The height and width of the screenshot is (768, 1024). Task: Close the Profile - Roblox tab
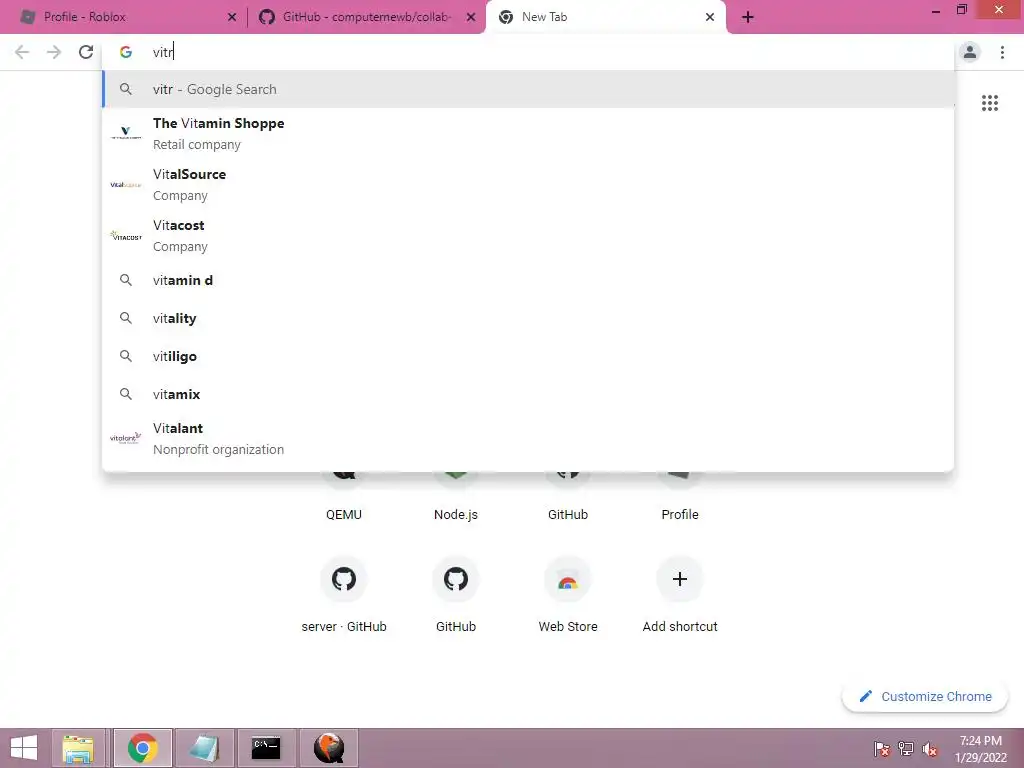coord(232,17)
